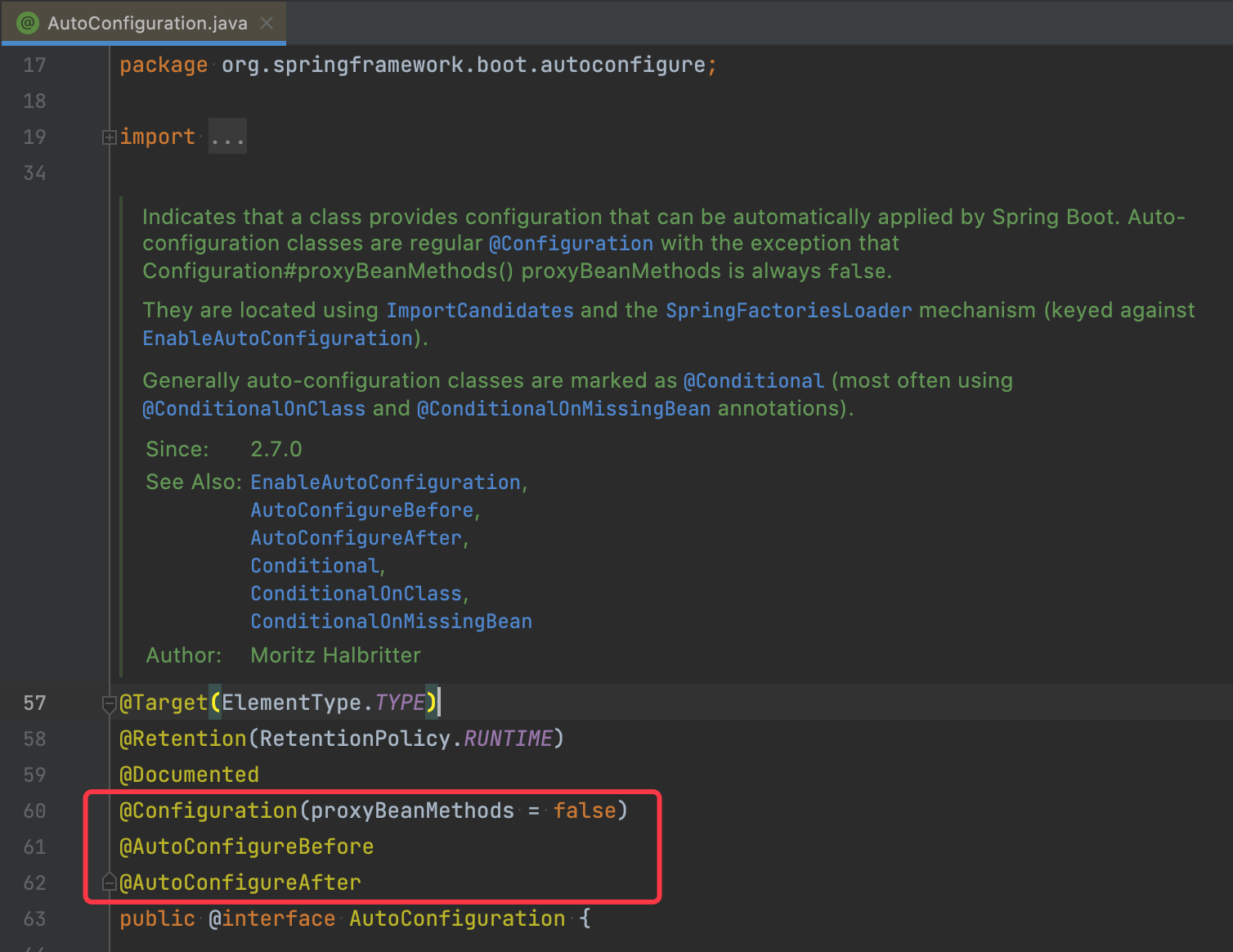Follow EnableAutoConfiguration link in second paragraph
Viewport: 1233px width, 952px height.
click(278, 338)
